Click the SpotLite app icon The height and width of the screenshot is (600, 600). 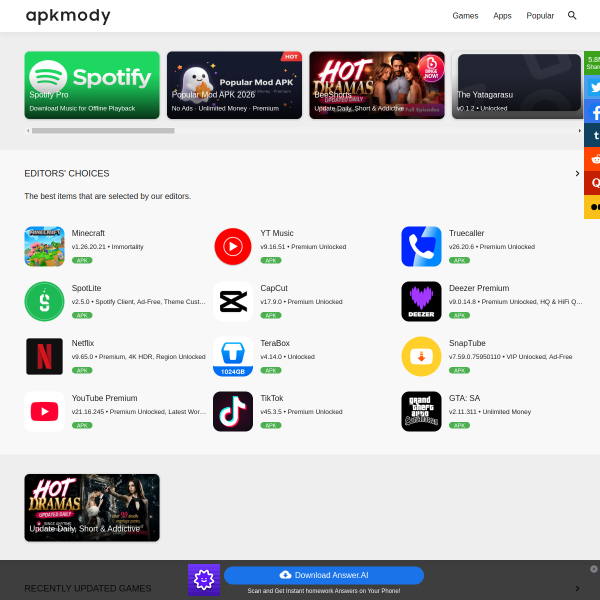pos(44,302)
